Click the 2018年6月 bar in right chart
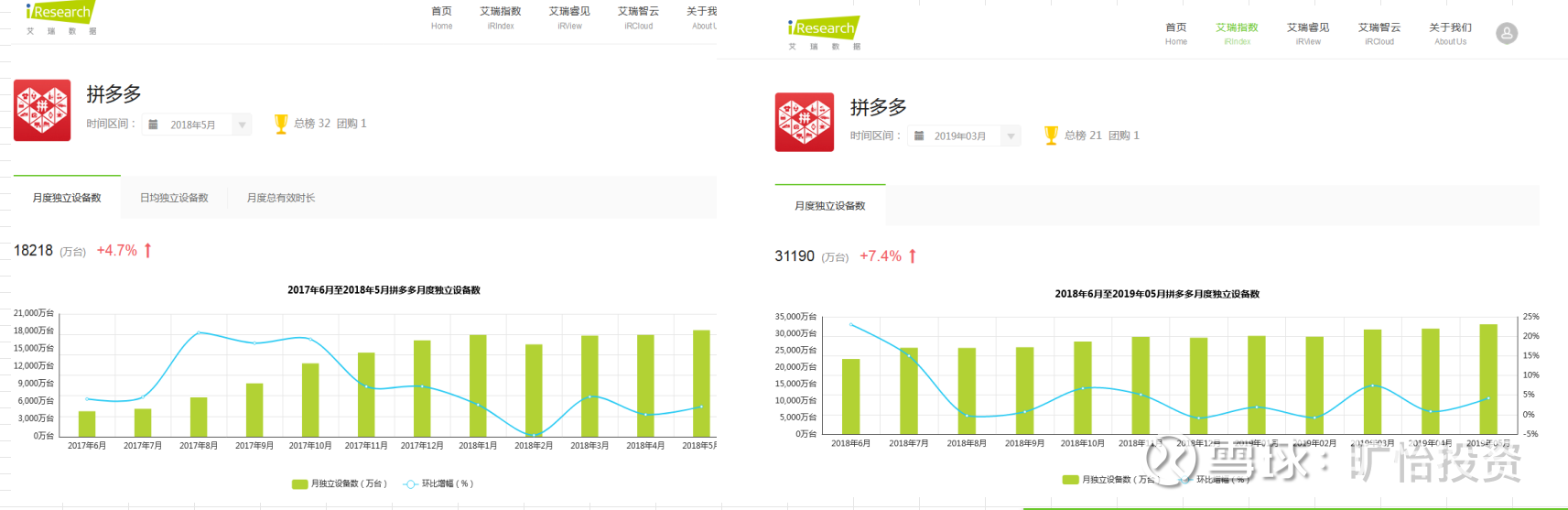 pos(850,396)
